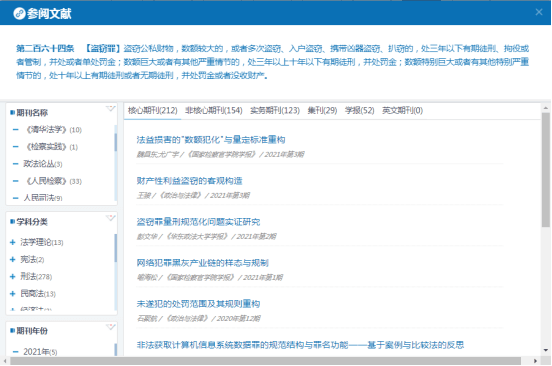
Task: Remove the 《清华法学》(10) journal filter via its minus icon
Action: [15, 130]
